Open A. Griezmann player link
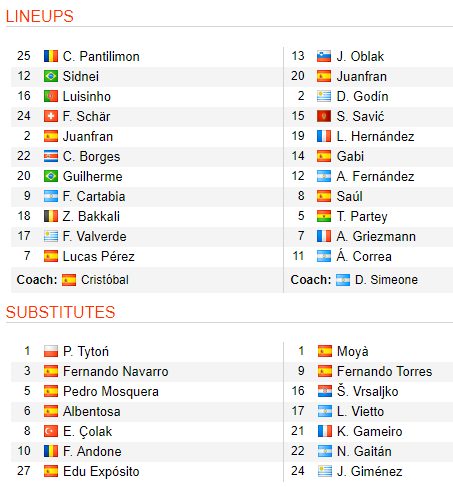This screenshot has width=453, height=487. tap(376, 236)
